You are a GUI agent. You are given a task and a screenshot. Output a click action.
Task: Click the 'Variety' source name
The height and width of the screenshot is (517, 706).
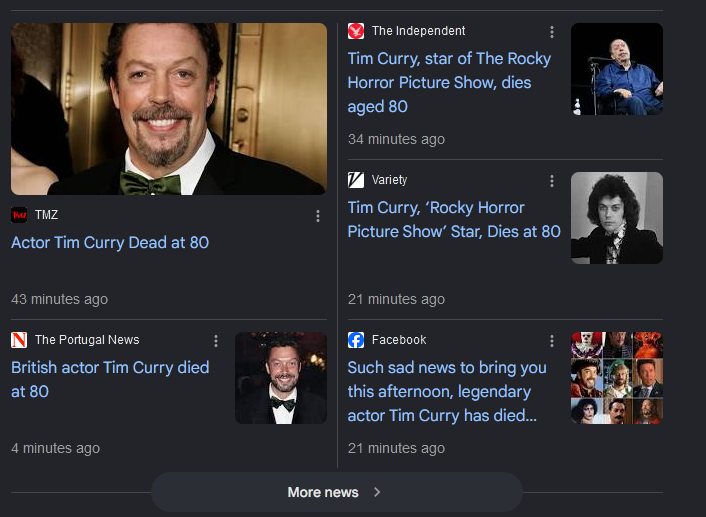click(x=389, y=180)
